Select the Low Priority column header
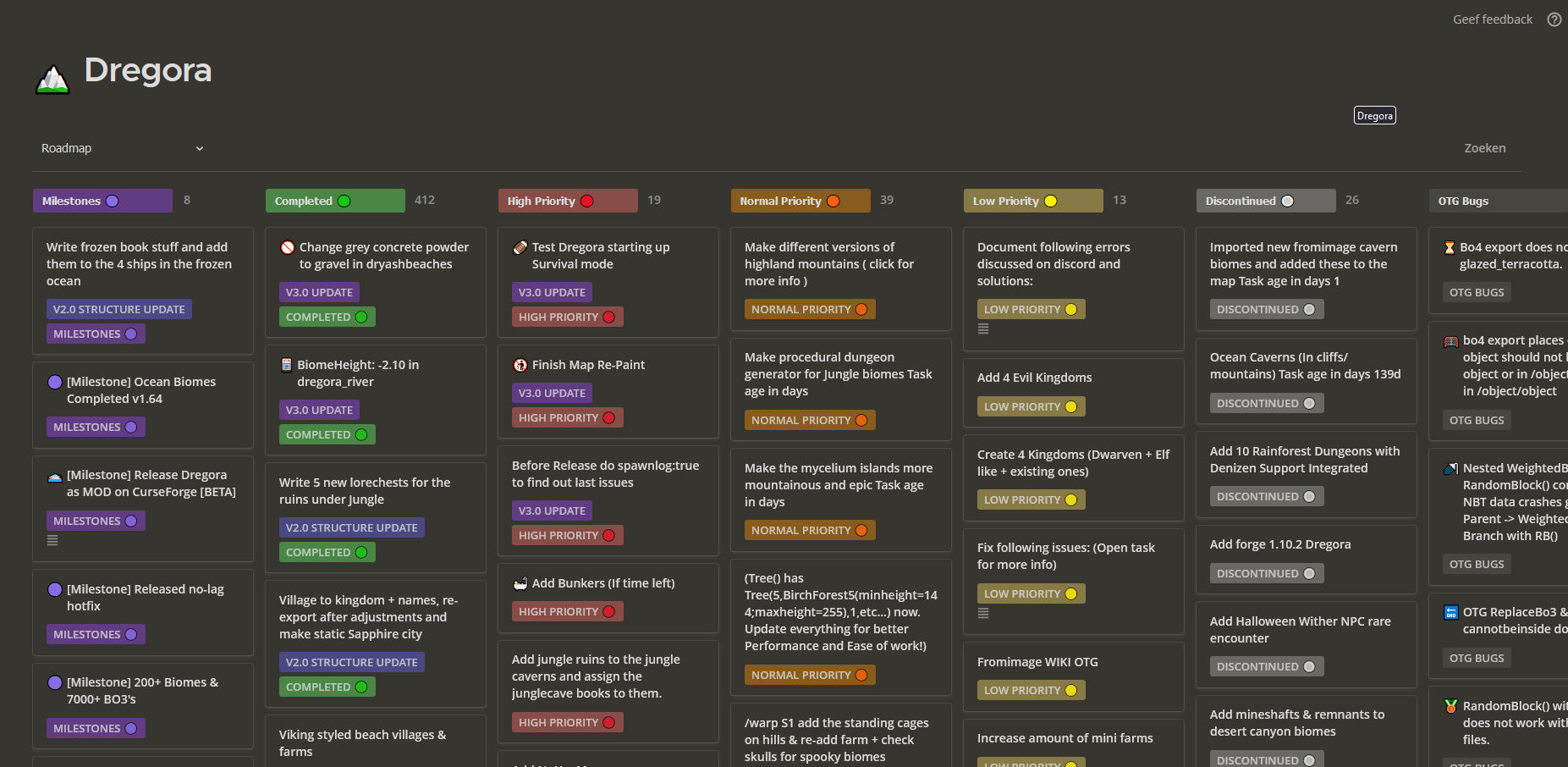 (1033, 201)
